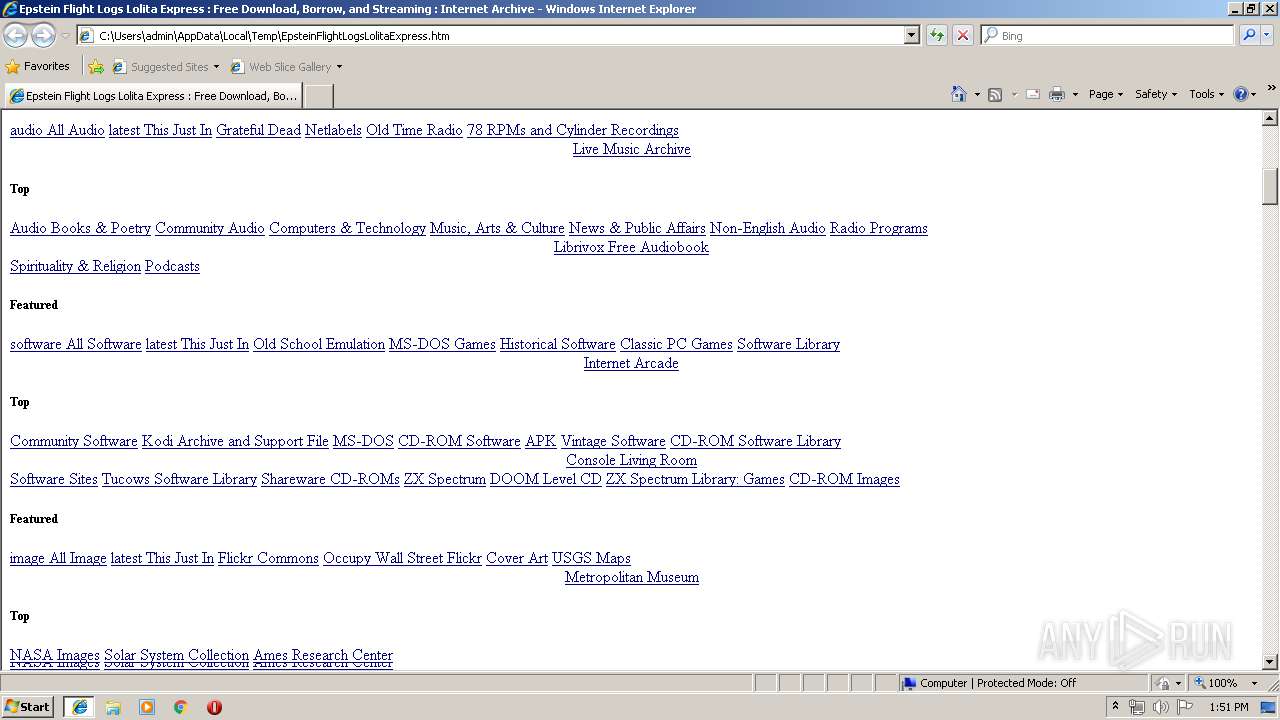Screen dimensions: 1280x720
Task: Open the Podcasts link
Action: point(172,266)
